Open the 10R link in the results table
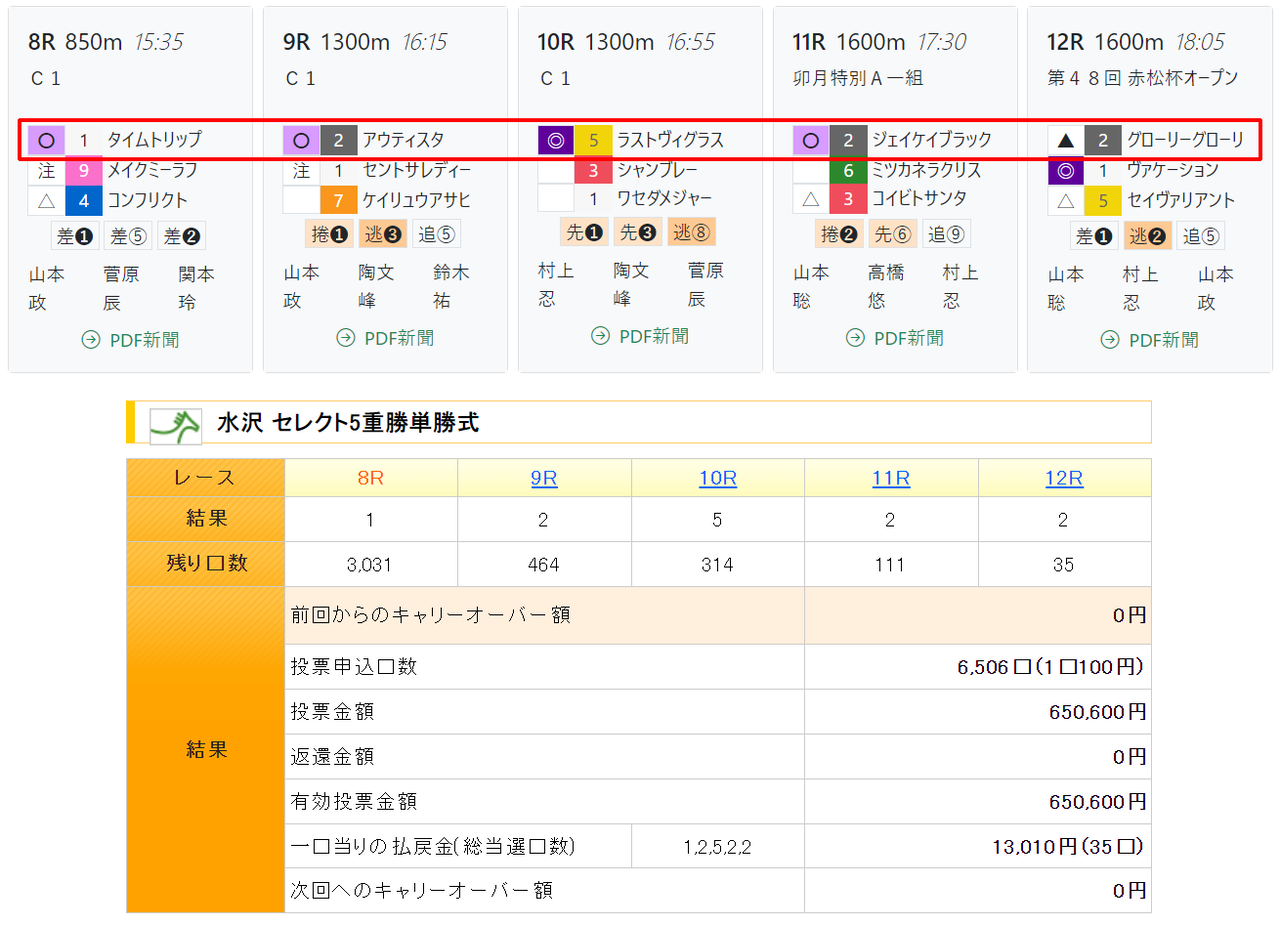This screenshot has height=925, width=1280. [x=718, y=478]
